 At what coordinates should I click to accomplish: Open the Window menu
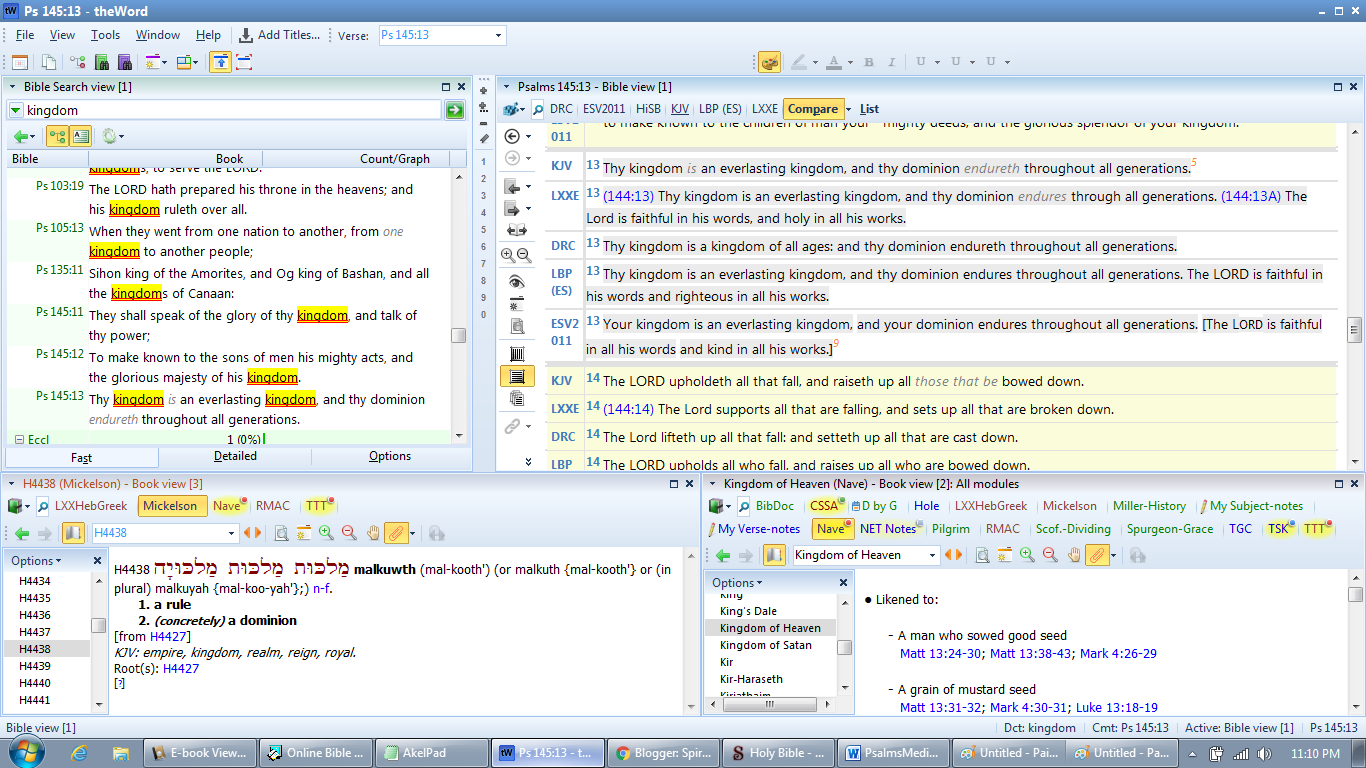pyautogui.click(x=158, y=35)
